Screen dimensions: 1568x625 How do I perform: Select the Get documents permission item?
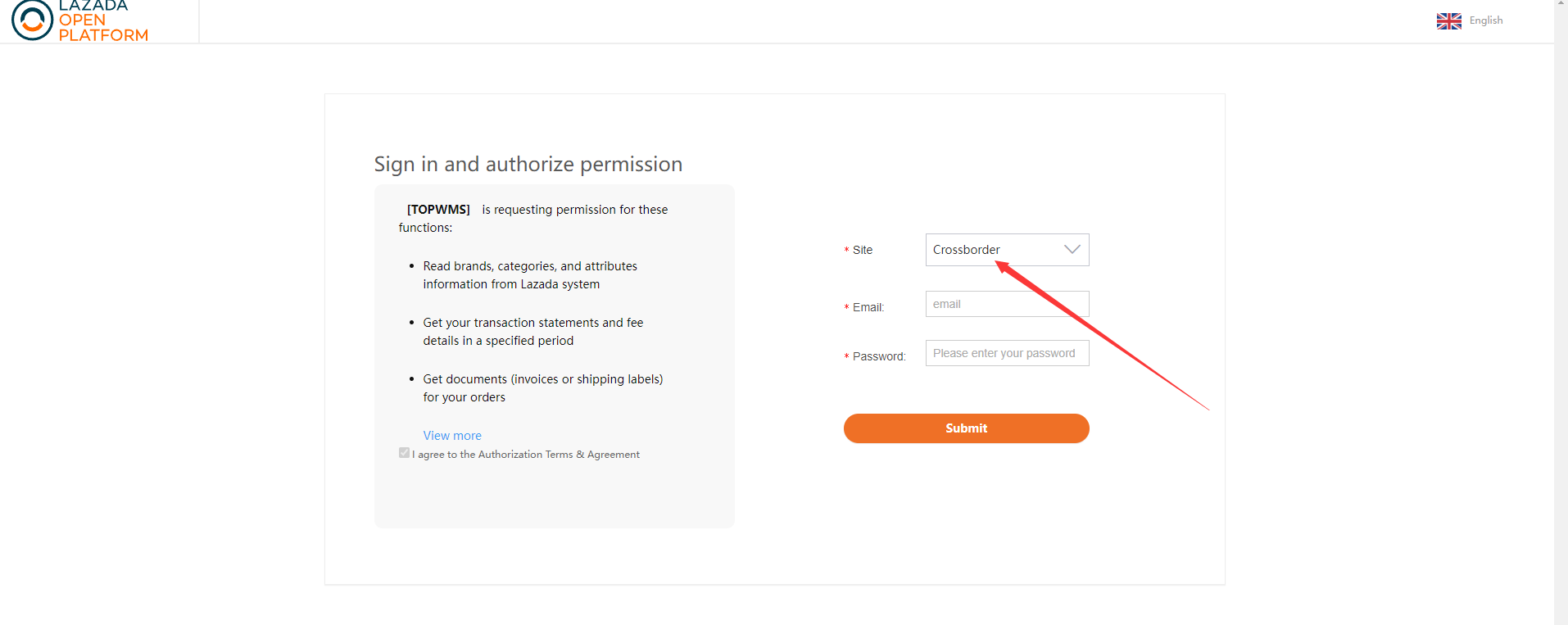click(x=542, y=388)
